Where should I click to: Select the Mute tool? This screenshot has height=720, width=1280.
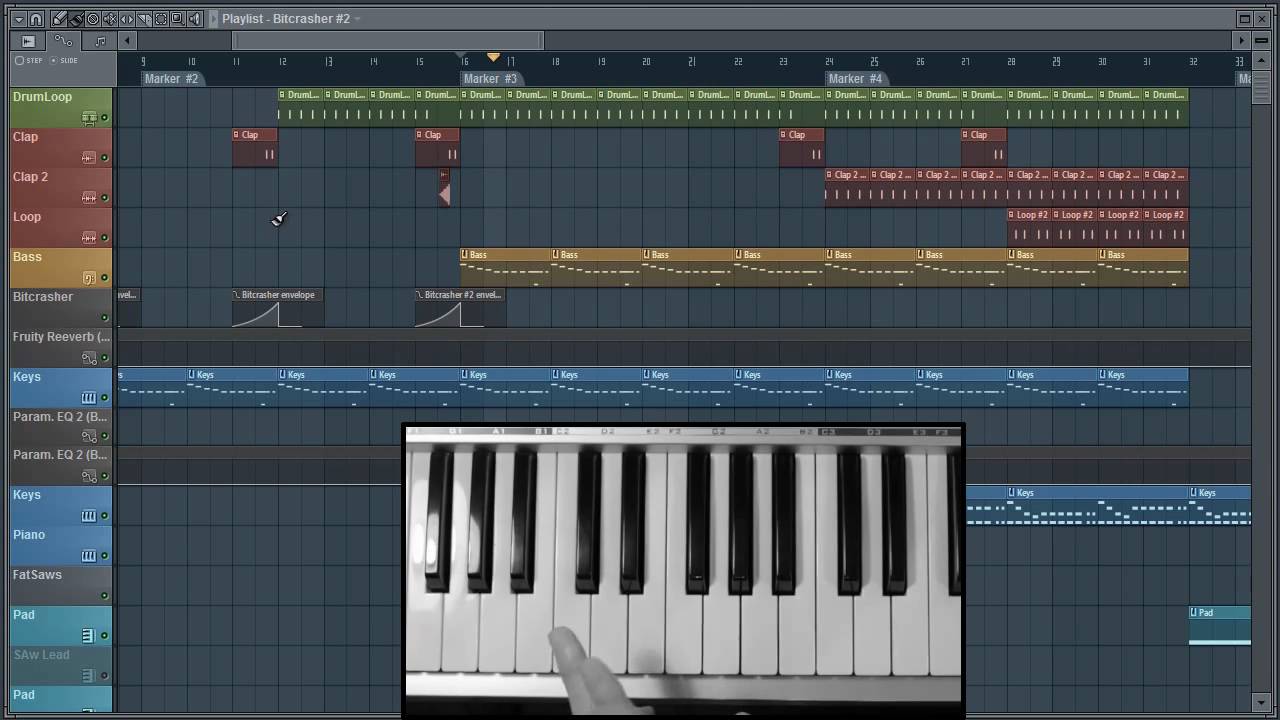(x=110, y=19)
